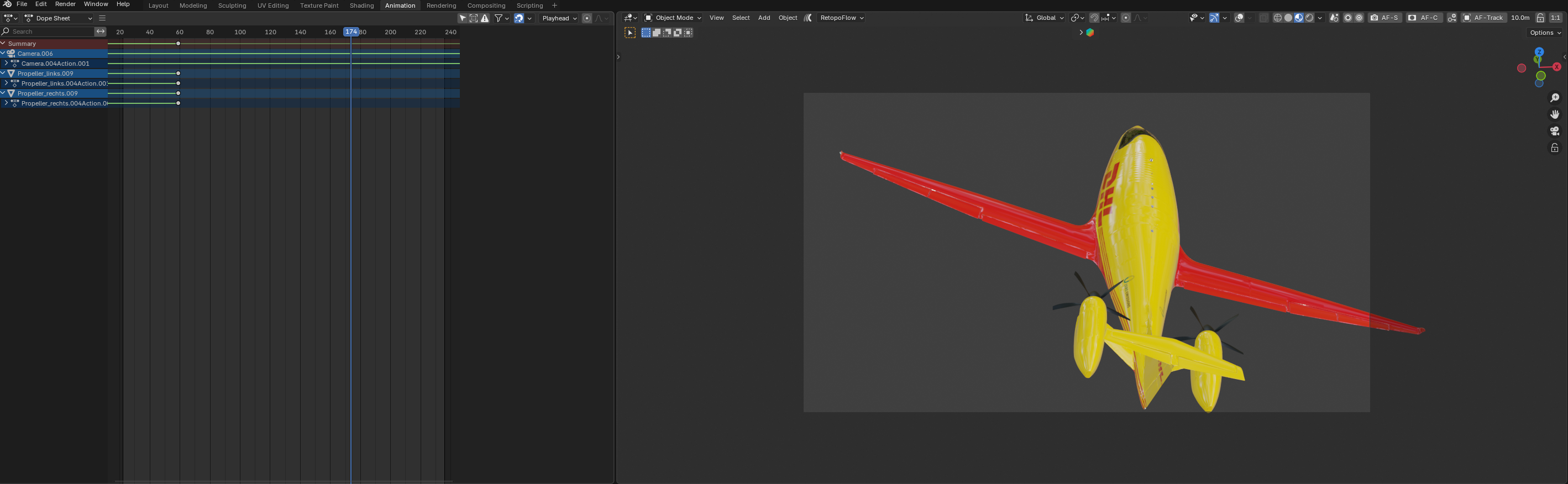Click the RetopoFlow stripes icon
The width and height of the screenshot is (1568, 484).
(x=807, y=18)
